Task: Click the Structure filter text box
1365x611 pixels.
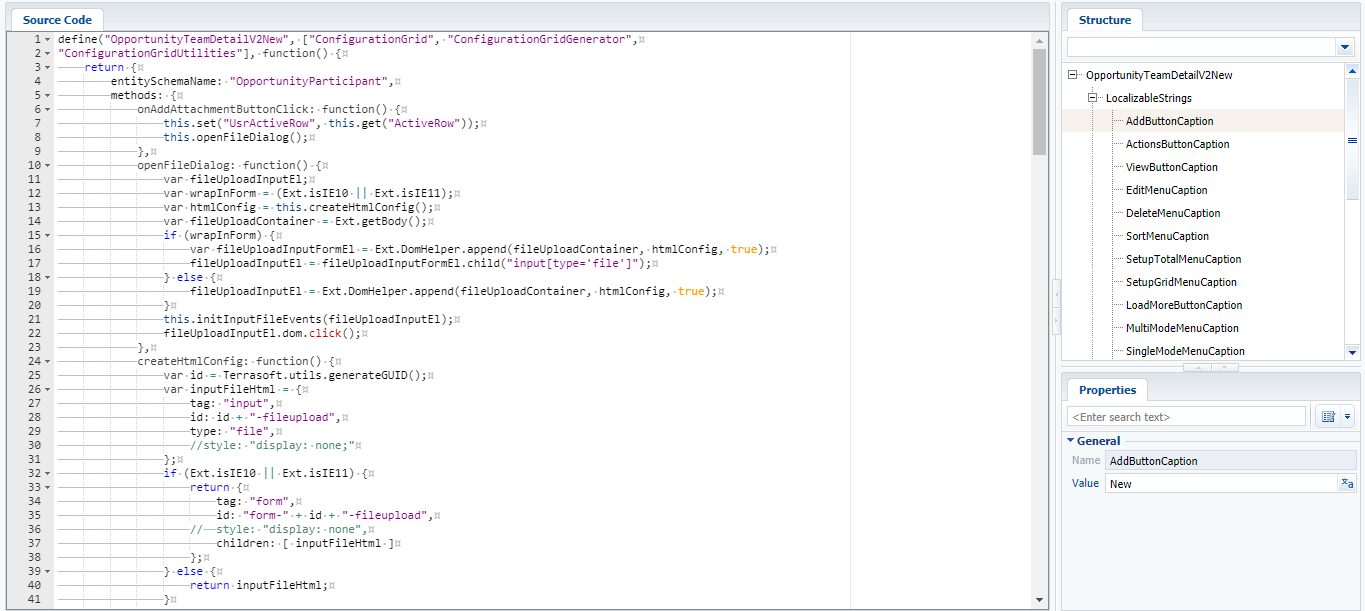Action: pyautogui.click(x=1201, y=47)
